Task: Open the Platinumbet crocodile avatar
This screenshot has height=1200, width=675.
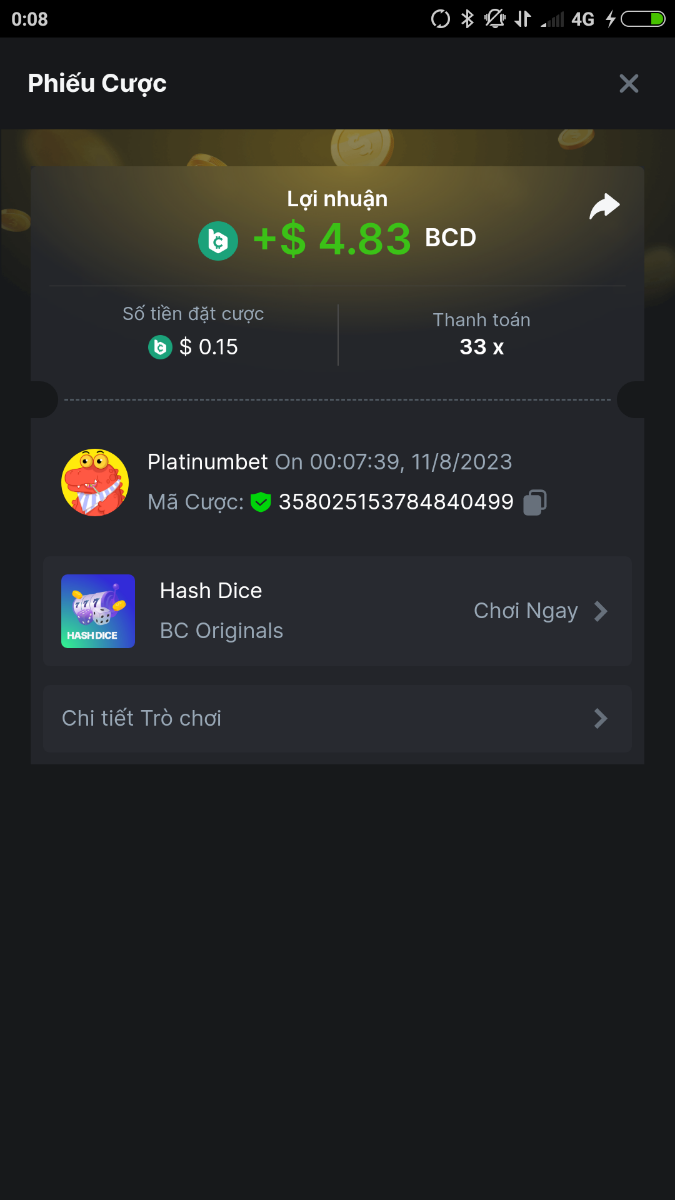Action: tap(95, 482)
